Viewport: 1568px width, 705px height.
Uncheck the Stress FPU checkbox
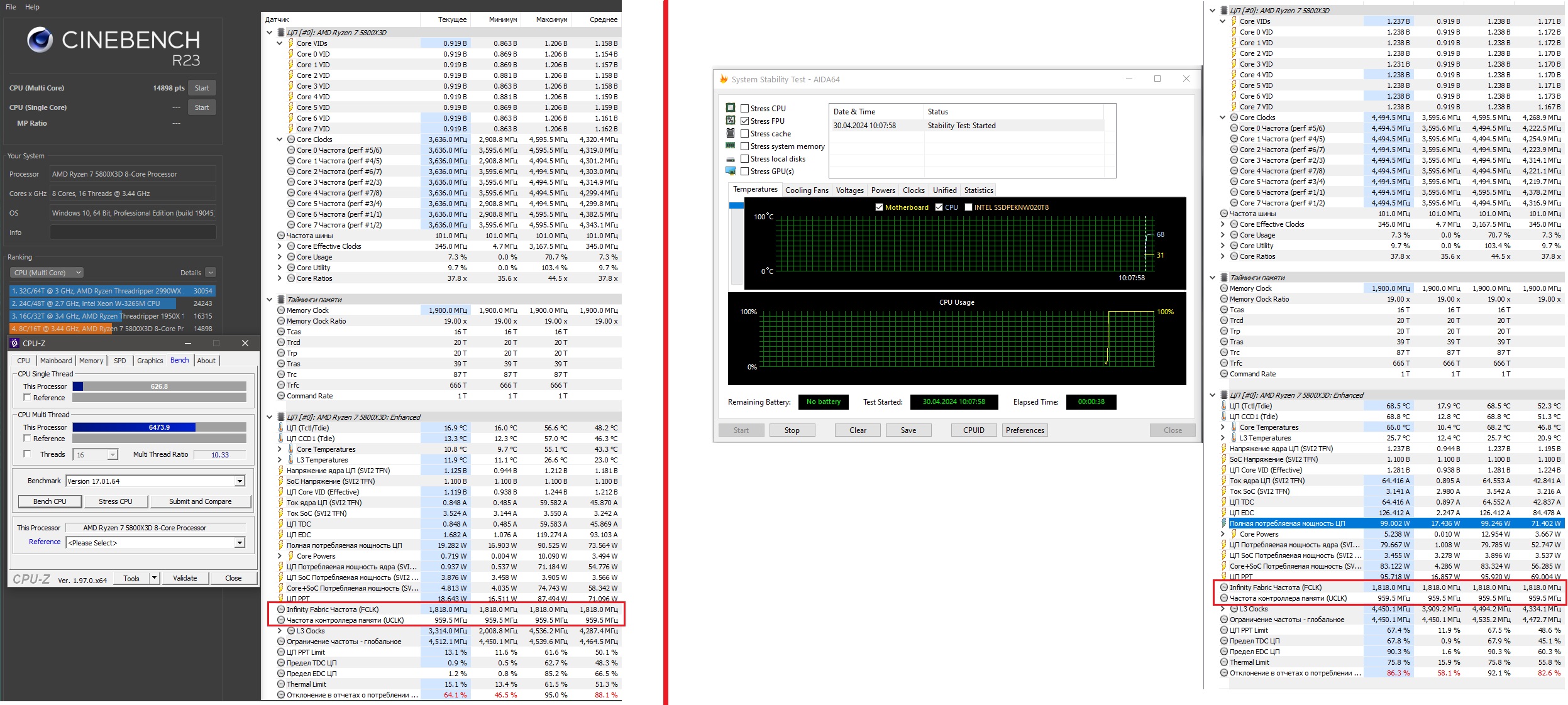744,121
